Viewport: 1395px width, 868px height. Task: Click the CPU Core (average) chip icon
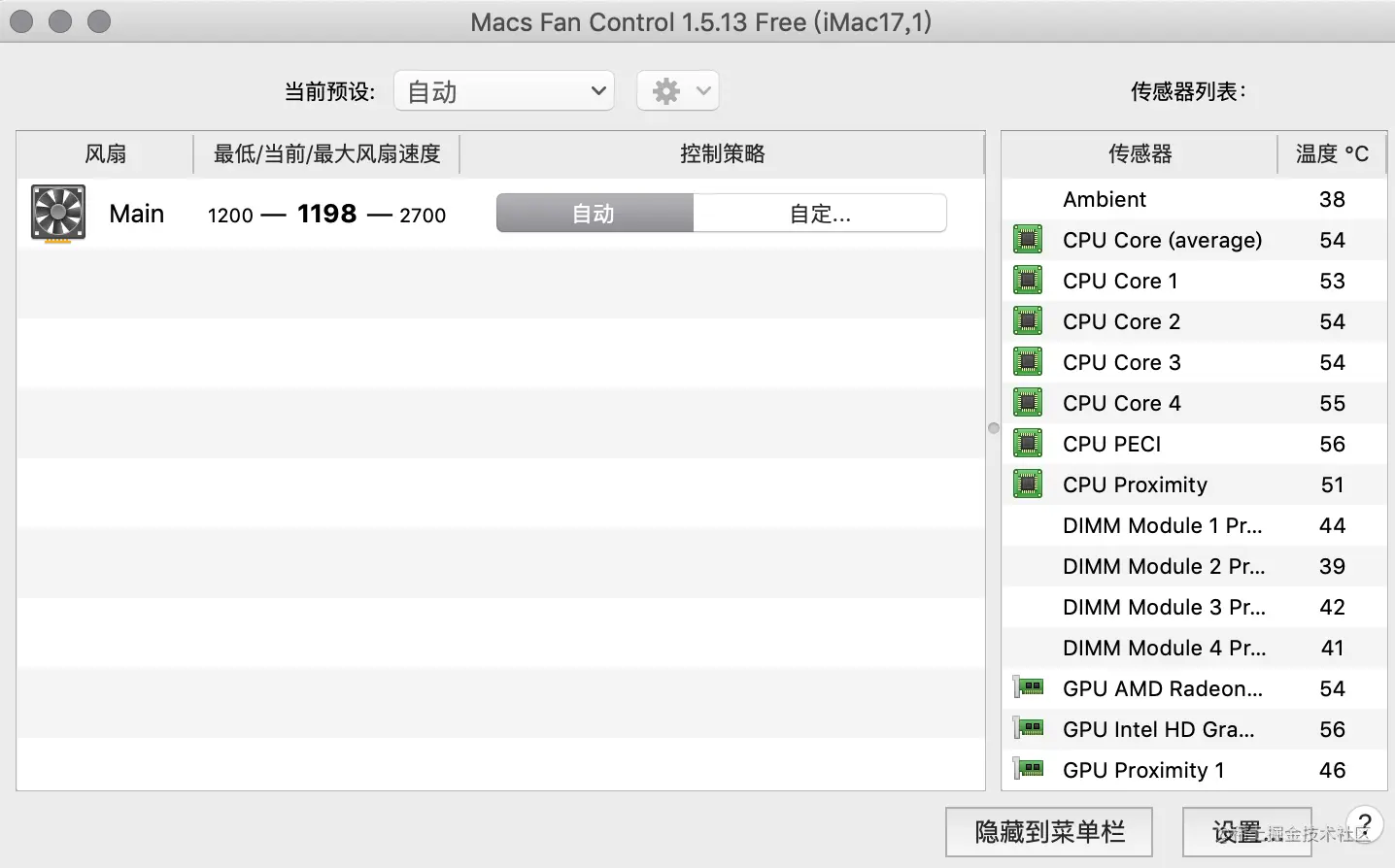click(1028, 239)
